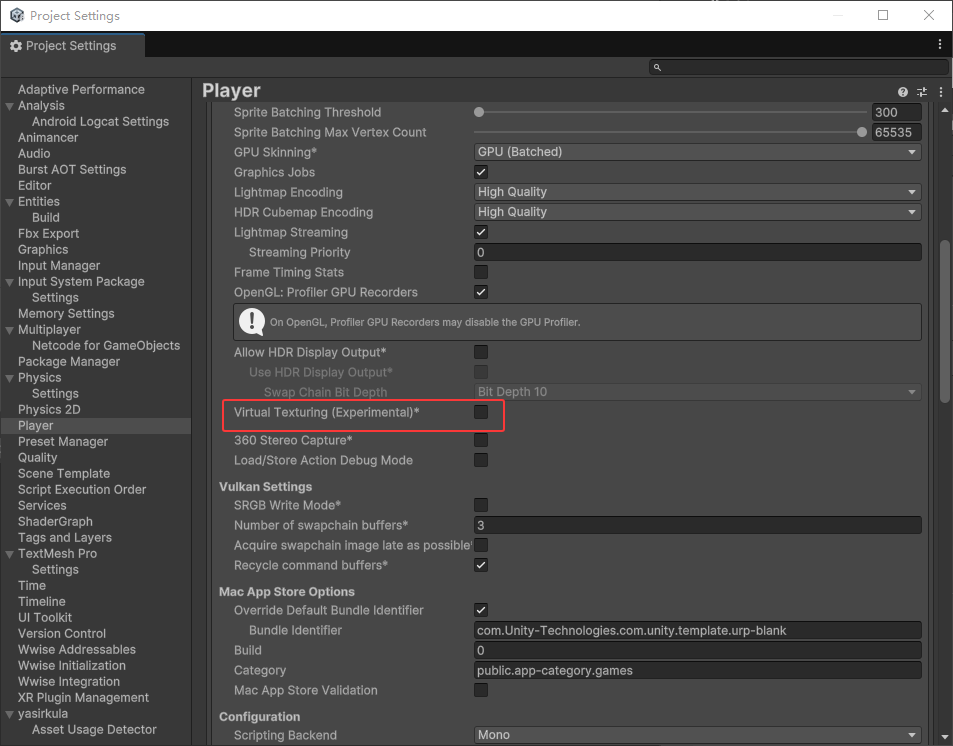The height and width of the screenshot is (746, 953).
Task: Go to Package Manager settings
Action: click(68, 361)
